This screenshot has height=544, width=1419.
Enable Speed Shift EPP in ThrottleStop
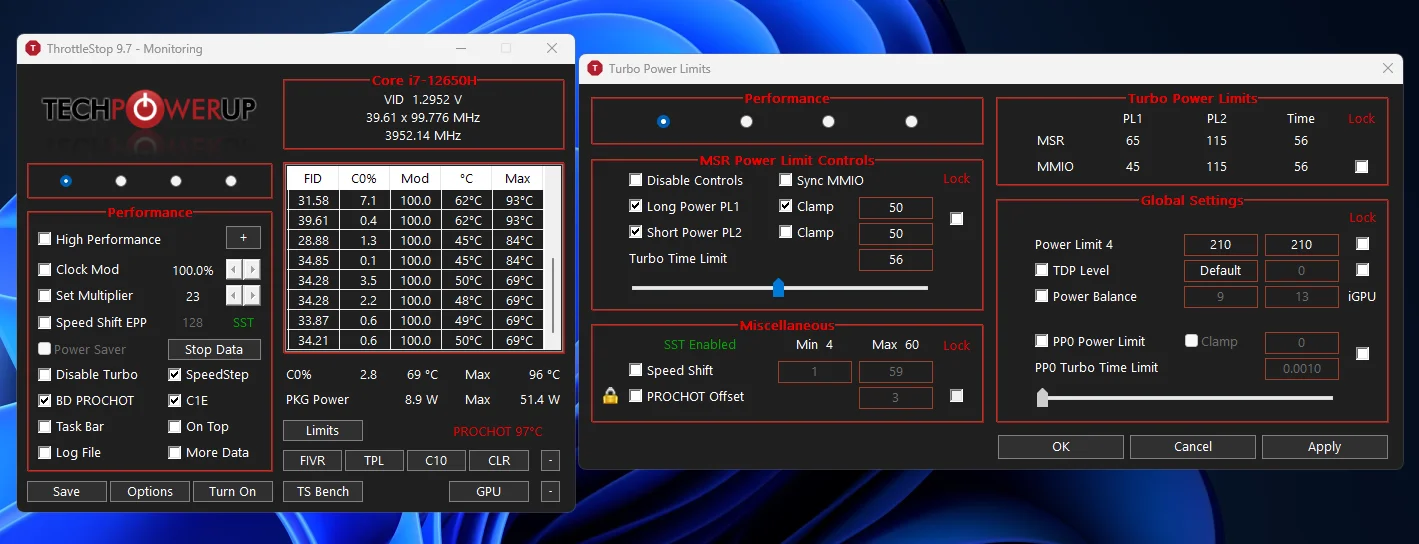pos(45,322)
